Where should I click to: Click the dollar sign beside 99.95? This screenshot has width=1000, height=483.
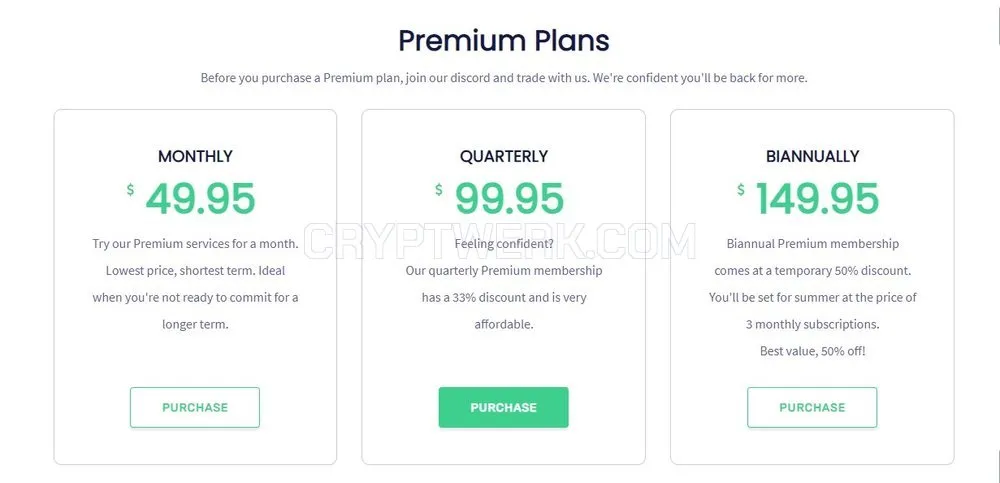[439, 189]
